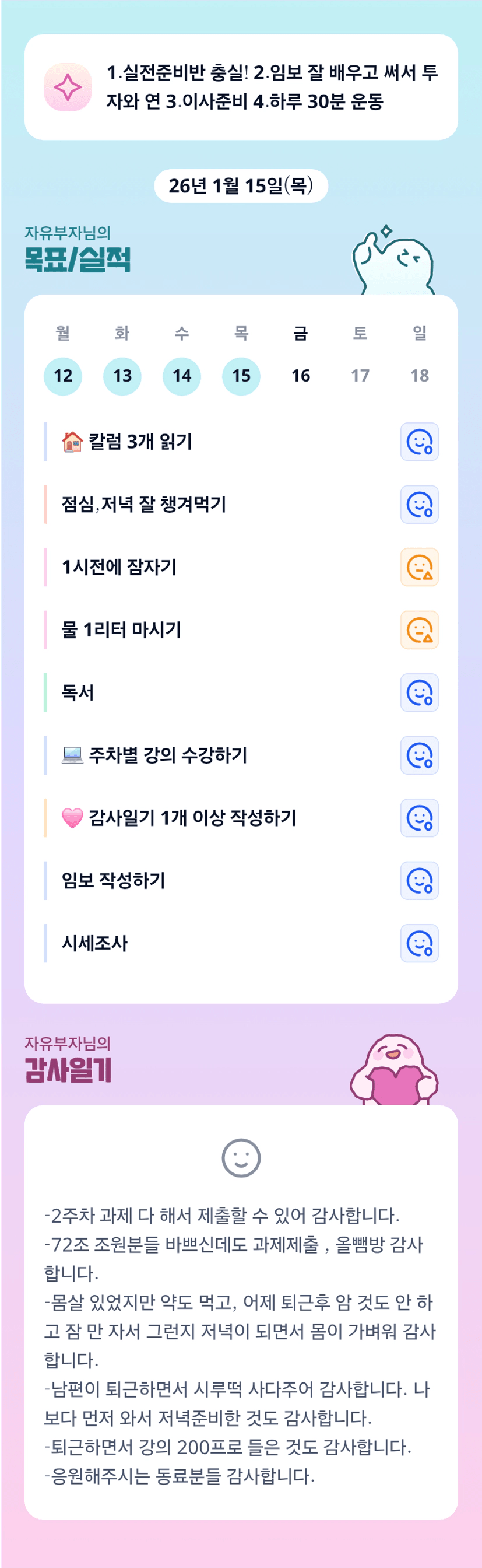Click the smiley mood icon in 감사일기
The image size is (482, 1568).
click(x=241, y=1158)
